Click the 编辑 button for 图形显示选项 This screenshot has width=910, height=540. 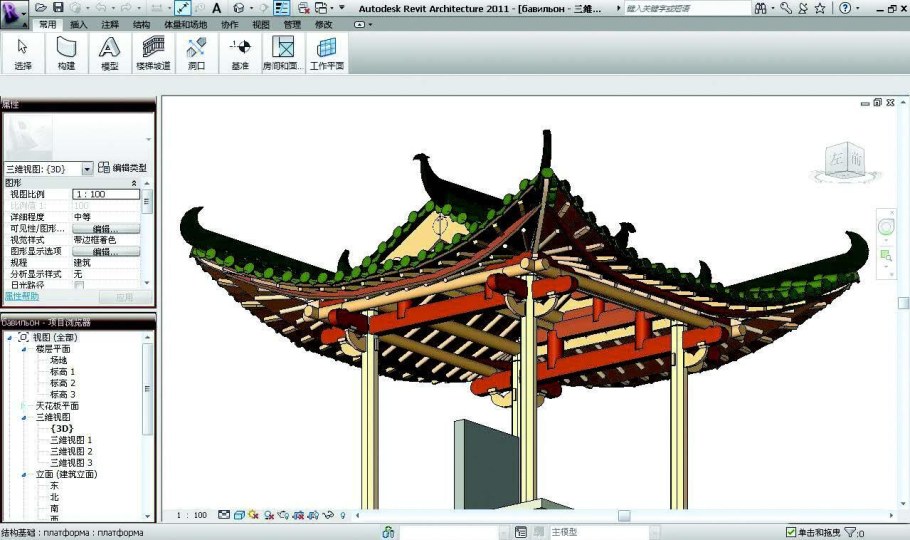tap(106, 252)
